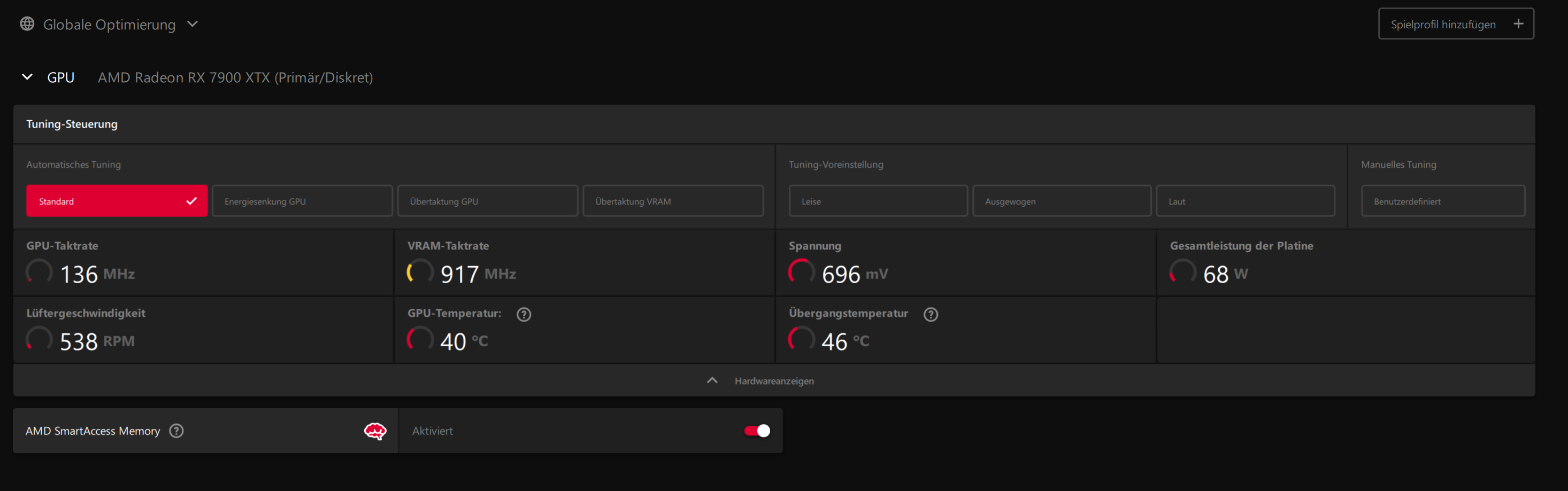Click the 696 mV voltage value
Viewport: 1568px width, 491px height.
855,275
